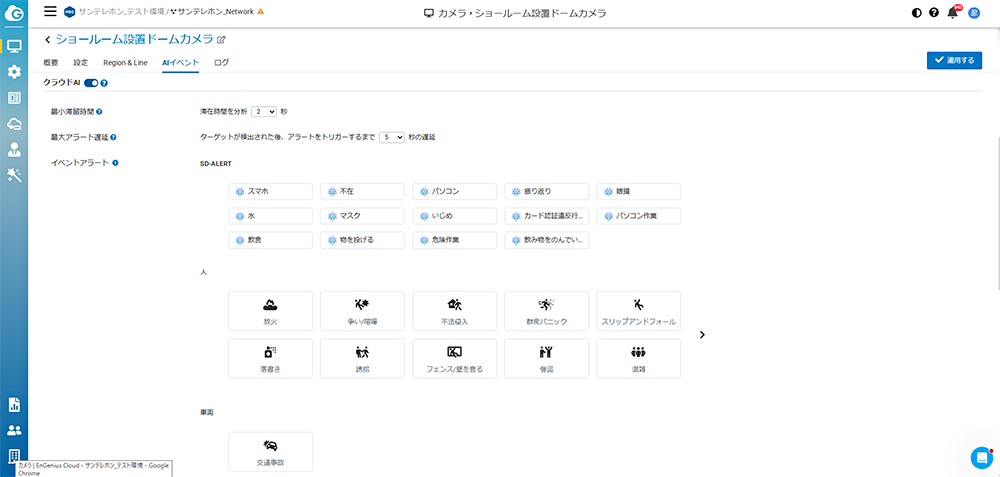1000x477 pixels.
Task: Toggle the スマホ alert chip
Action: point(270,191)
